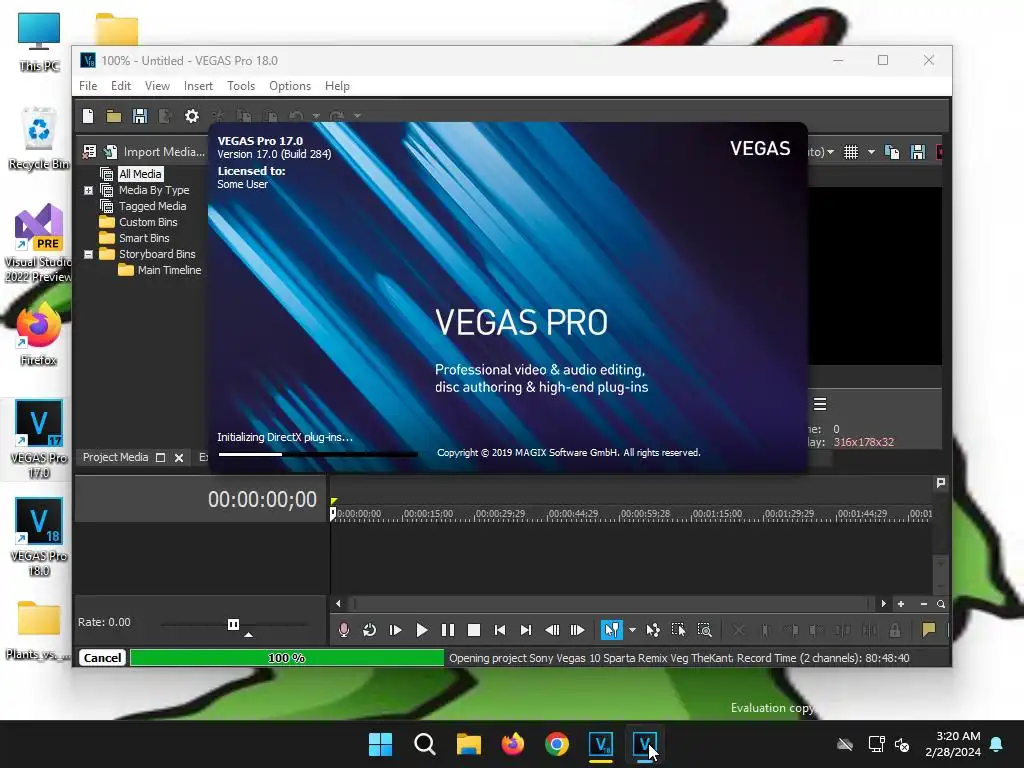
Task: Click the Import Media icon
Action: tap(110, 152)
